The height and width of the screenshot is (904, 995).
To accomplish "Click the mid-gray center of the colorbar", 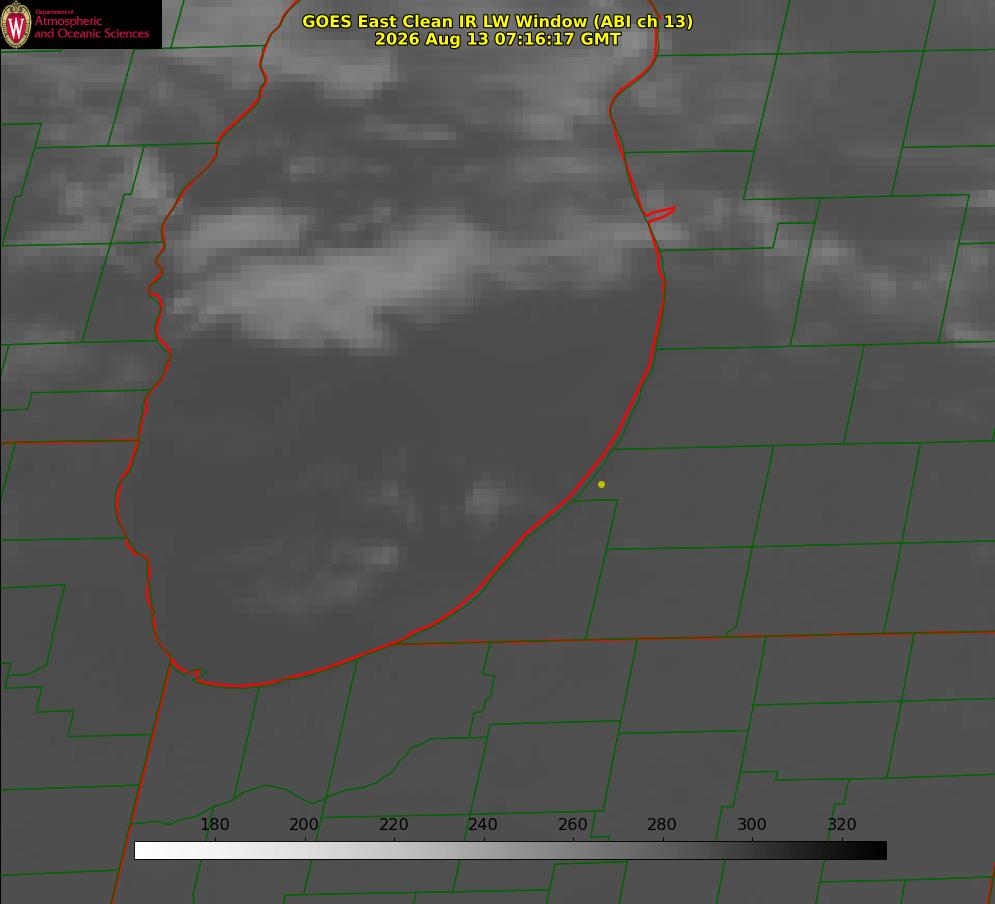I will pos(510,850).
